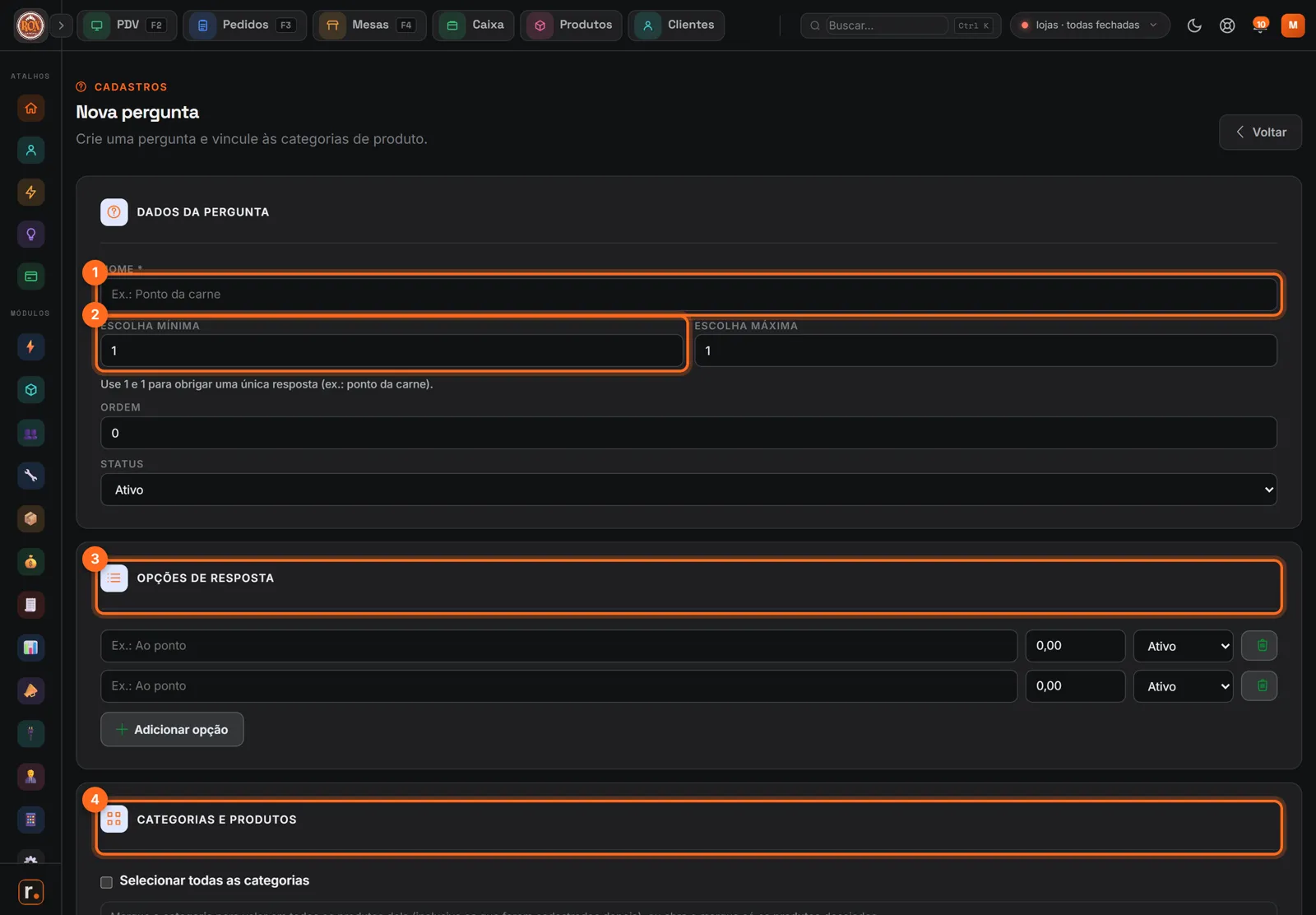Click the app logo in top-left corner
Screen dimensions: 1316x915
click(x=30, y=26)
